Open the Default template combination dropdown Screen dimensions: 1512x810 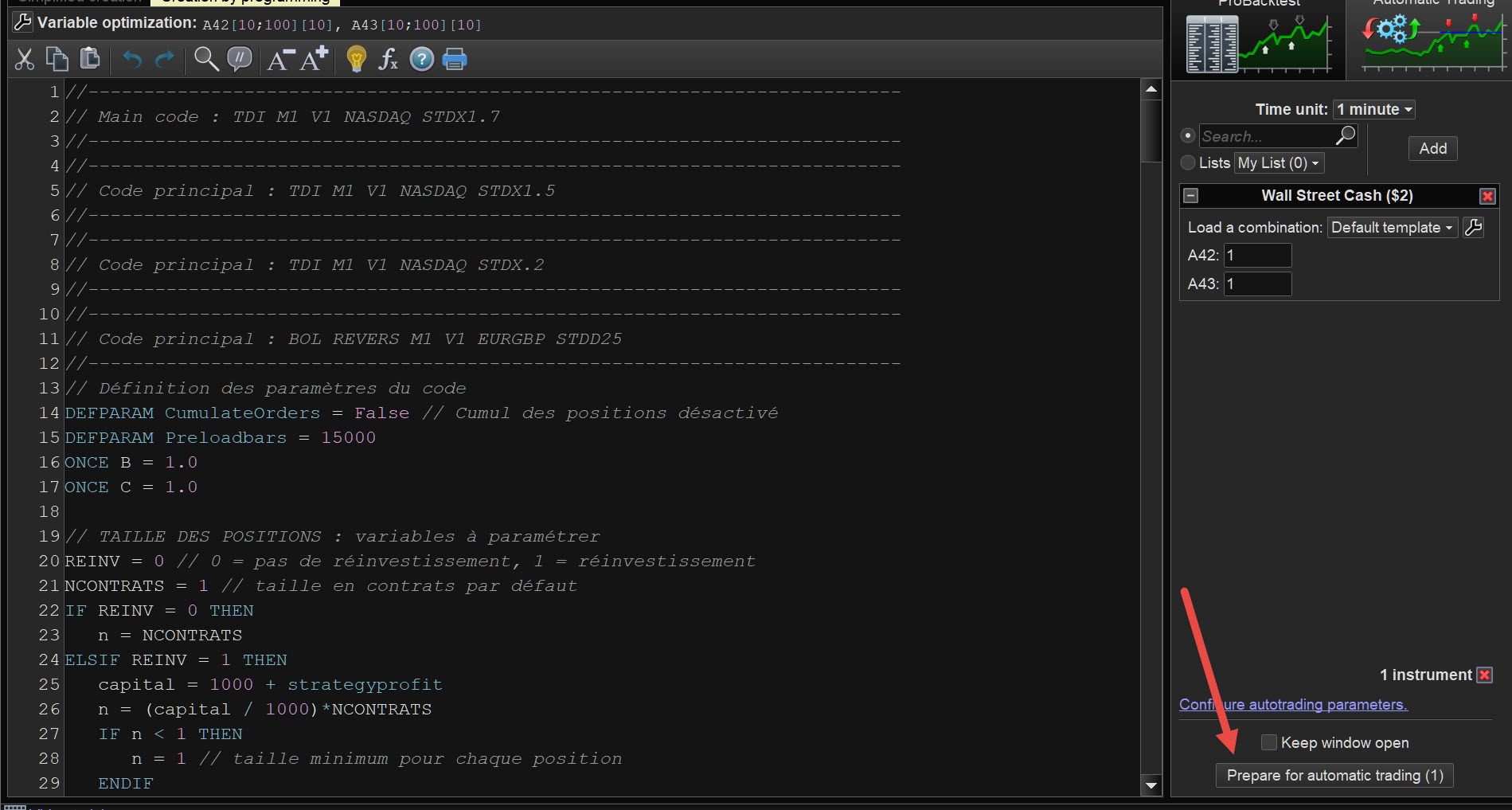pyautogui.click(x=1392, y=227)
